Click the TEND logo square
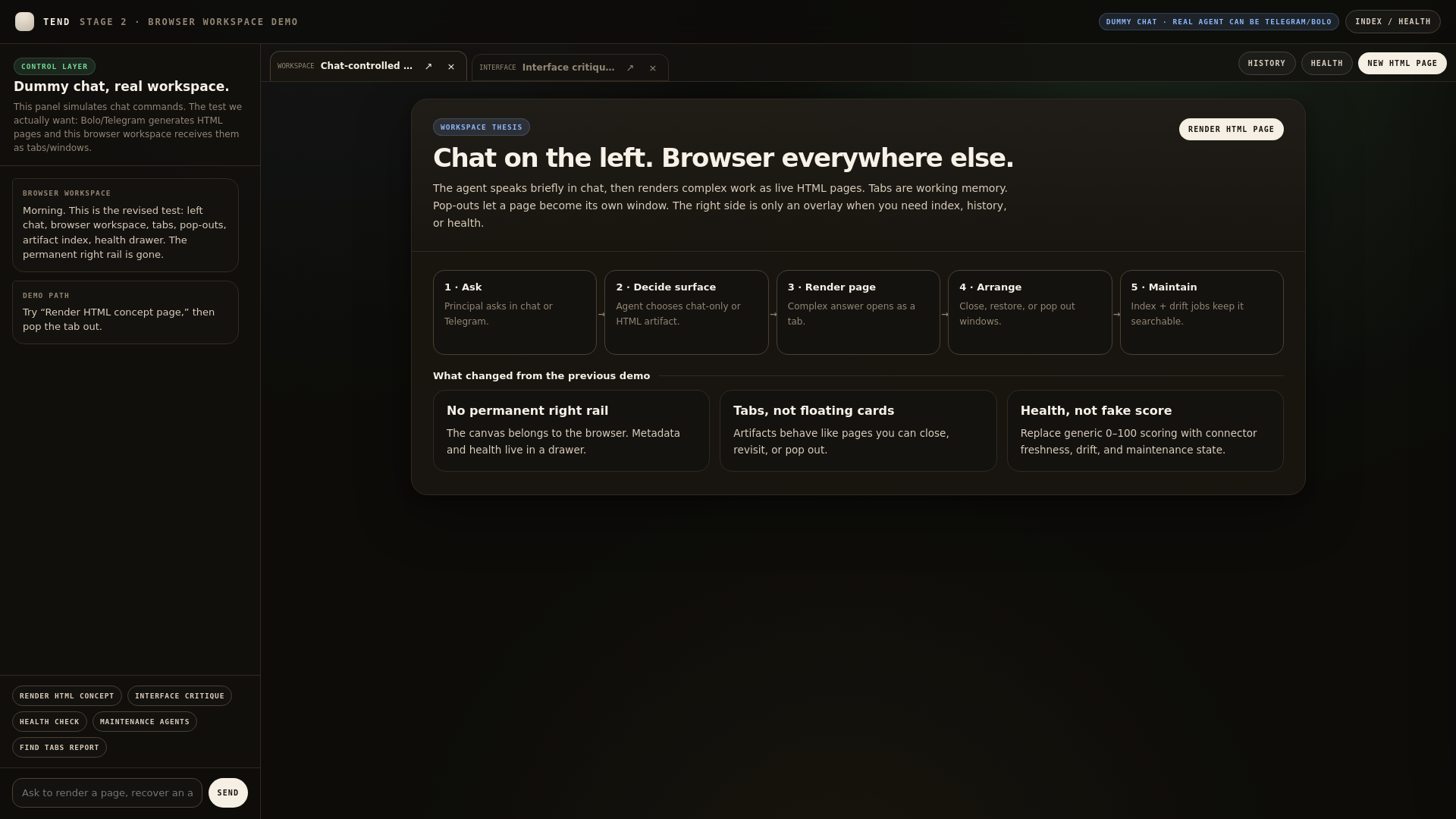Image resolution: width=1456 pixels, height=819 pixels. click(24, 21)
